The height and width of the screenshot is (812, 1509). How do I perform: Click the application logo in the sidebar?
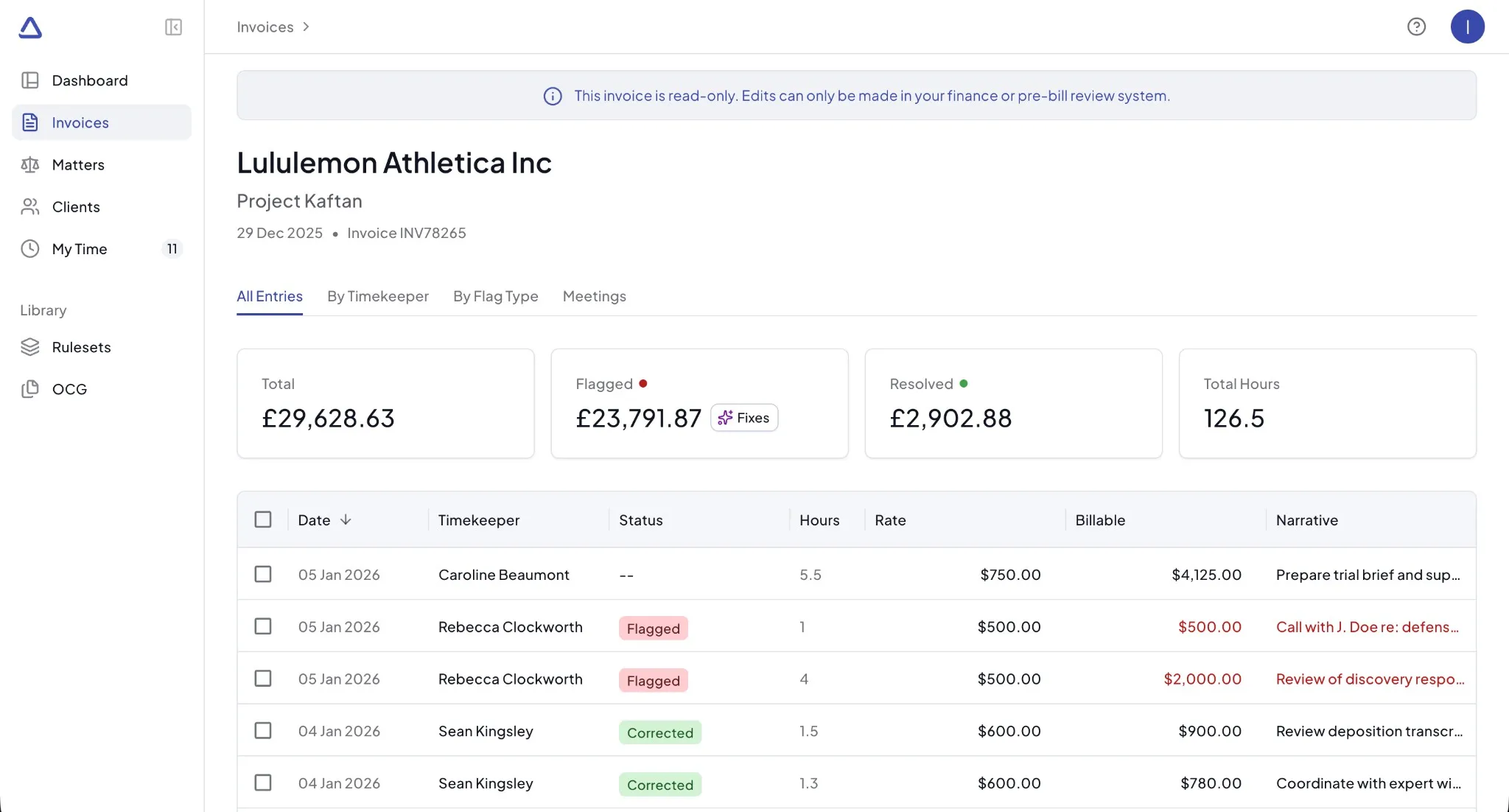coord(31,27)
